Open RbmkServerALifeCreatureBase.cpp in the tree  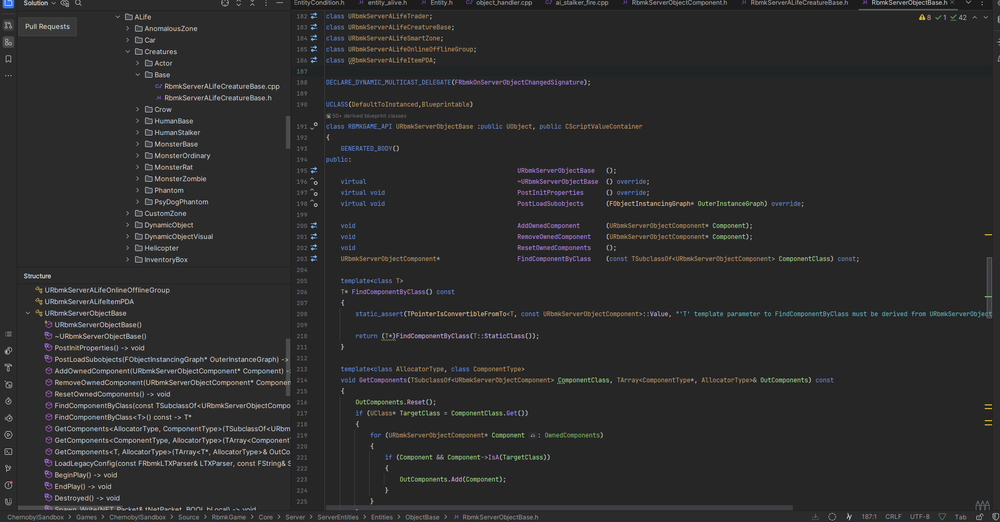coord(222,86)
